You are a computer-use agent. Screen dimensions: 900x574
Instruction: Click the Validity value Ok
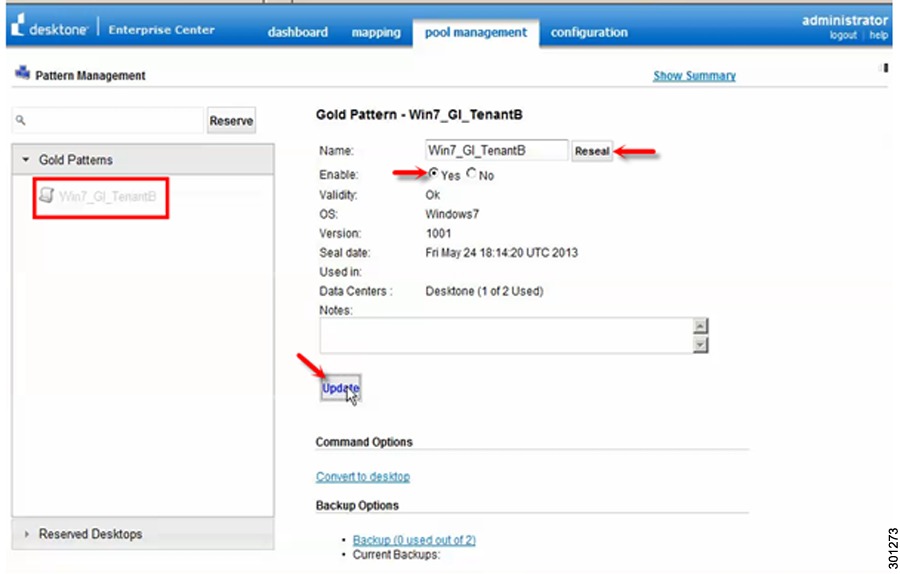[x=433, y=195]
